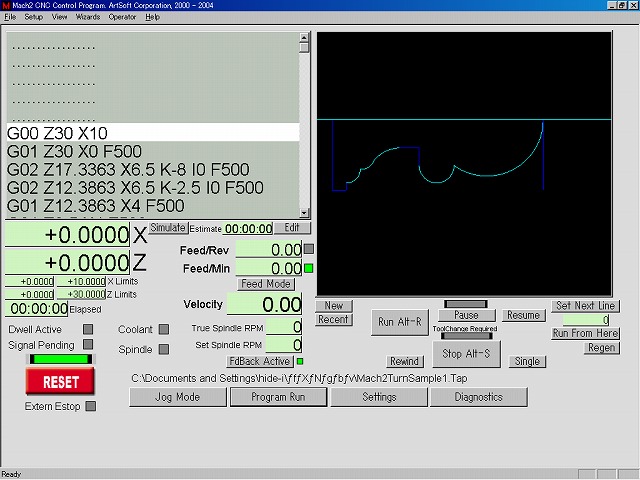The width and height of the screenshot is (640, 480).
Task: Click the Edit G-code button
Action: pos(292,228)
